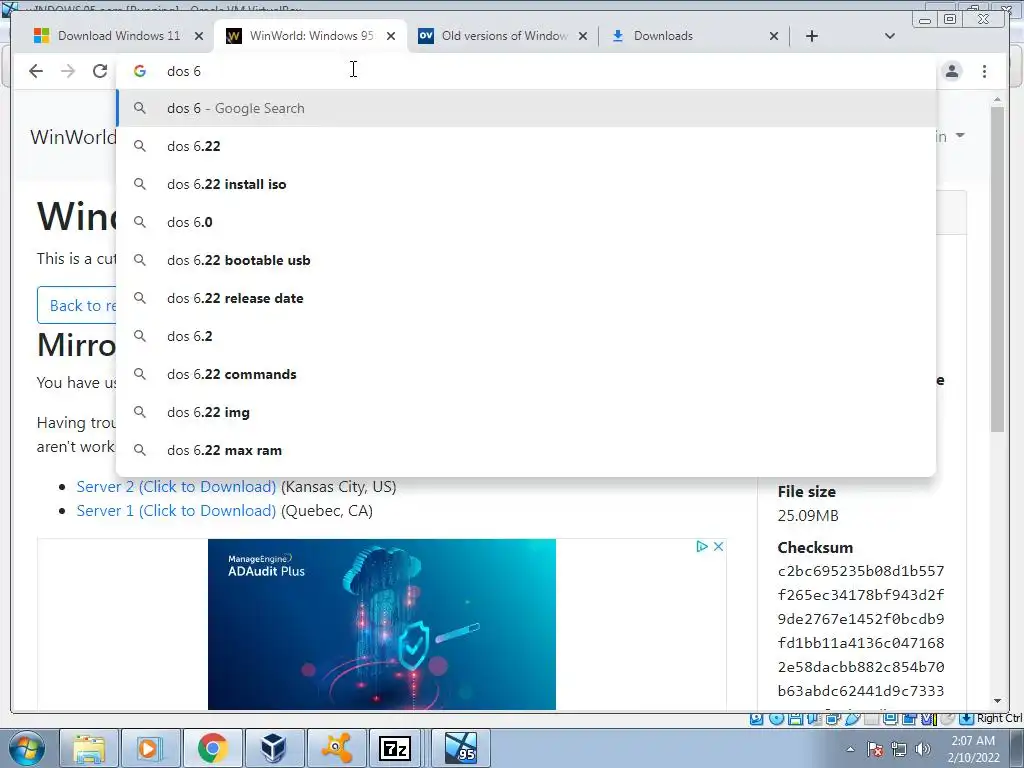Choose 'dos 6.22 bootable usb' suggestion
This screenshot has width=1024, height=768.
[526, 260]
